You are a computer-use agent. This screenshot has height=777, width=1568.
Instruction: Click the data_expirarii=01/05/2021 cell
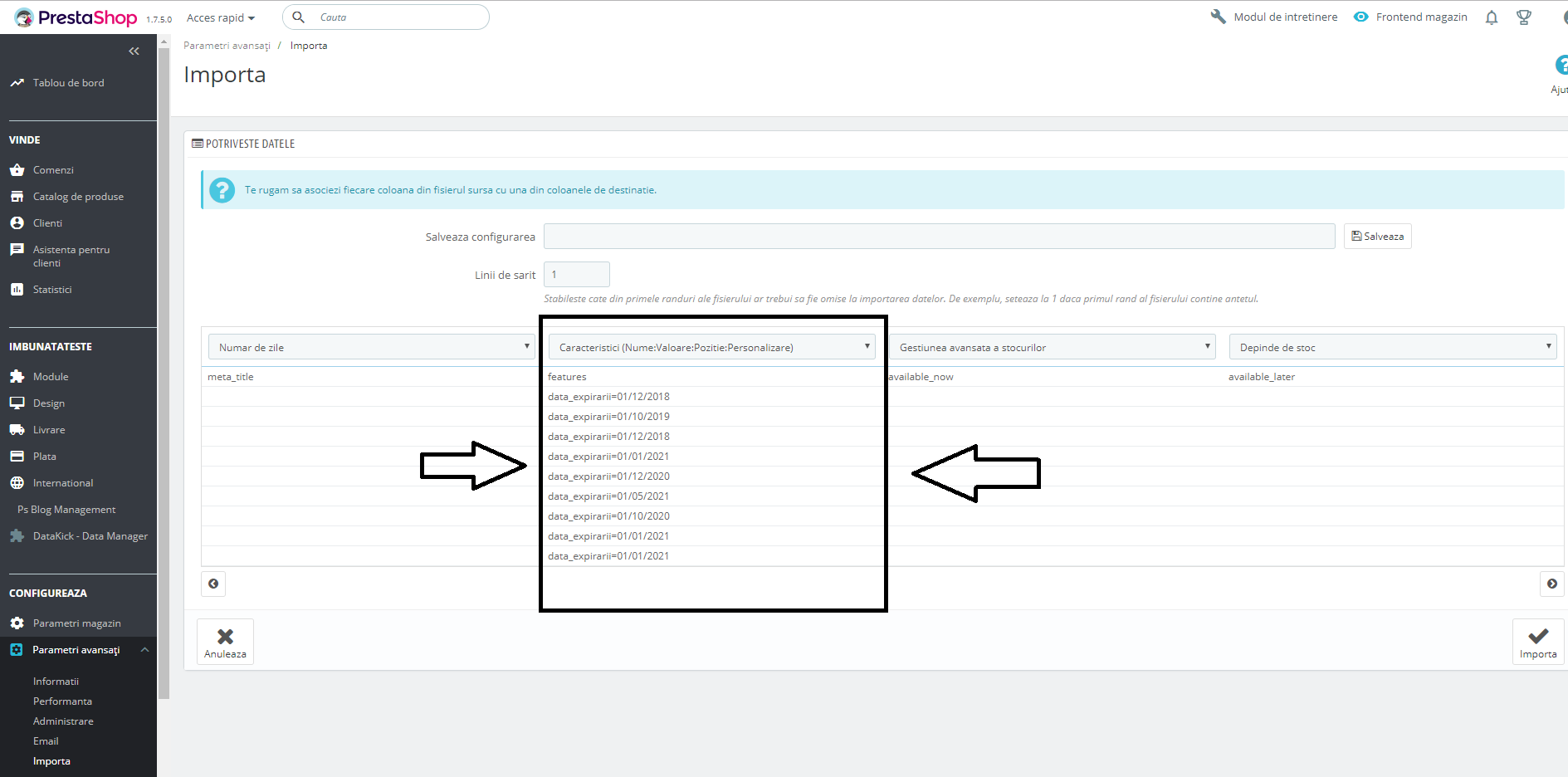click(713, 496)
